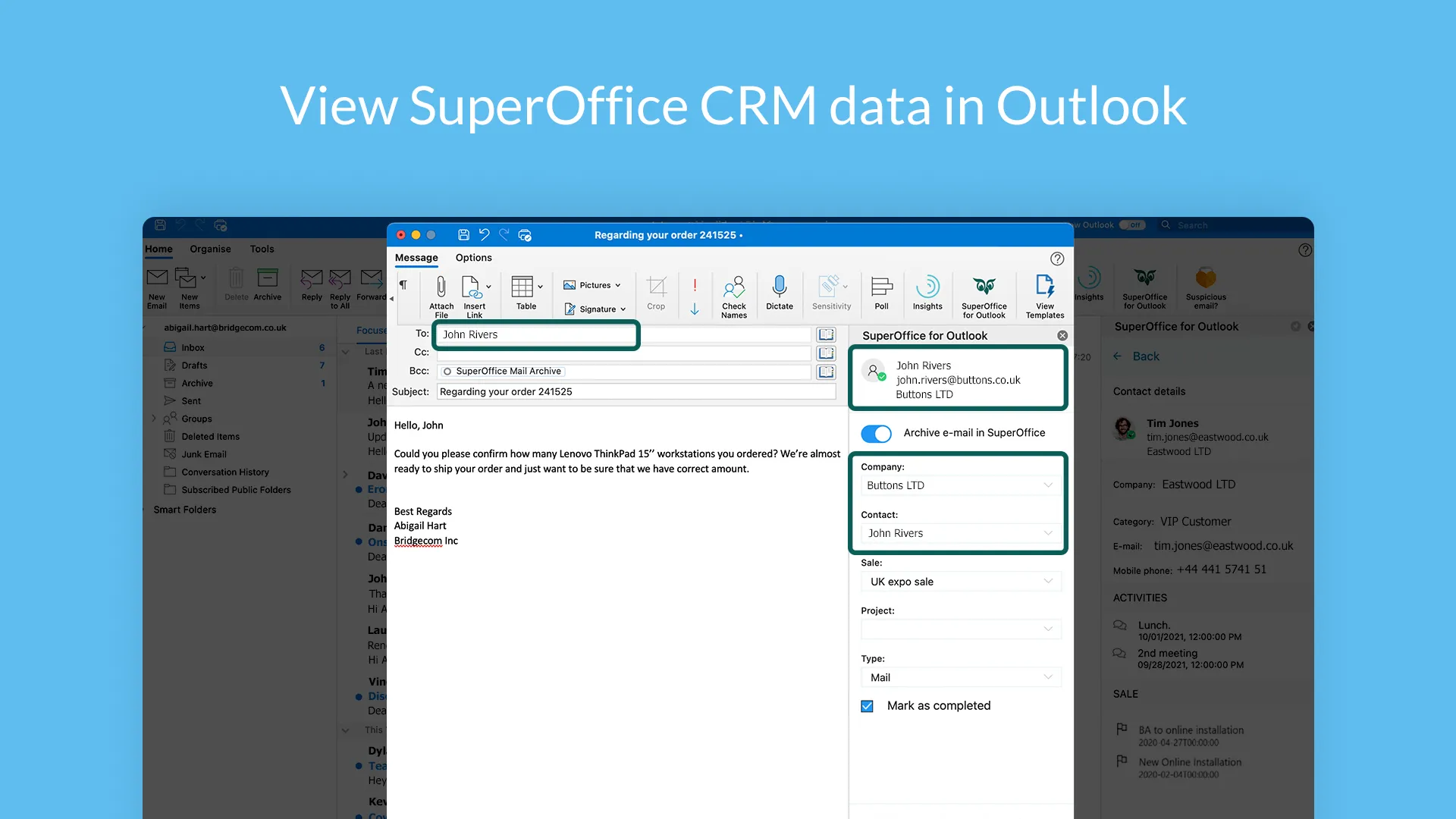
Task: Open the Organise tab in Outlook
Action: click(210, 249)
